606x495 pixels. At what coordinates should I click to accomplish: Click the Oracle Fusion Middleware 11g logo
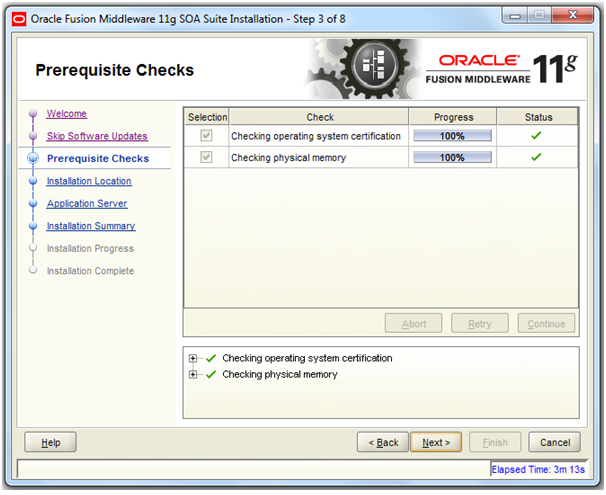pyautogui.click(x=501, y=69)
